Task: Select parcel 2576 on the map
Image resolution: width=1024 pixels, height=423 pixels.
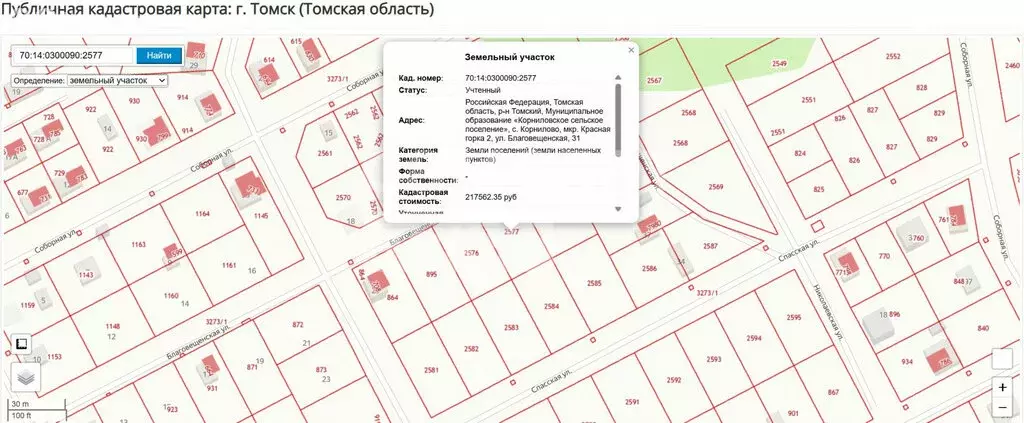Action: coord(471,253)
